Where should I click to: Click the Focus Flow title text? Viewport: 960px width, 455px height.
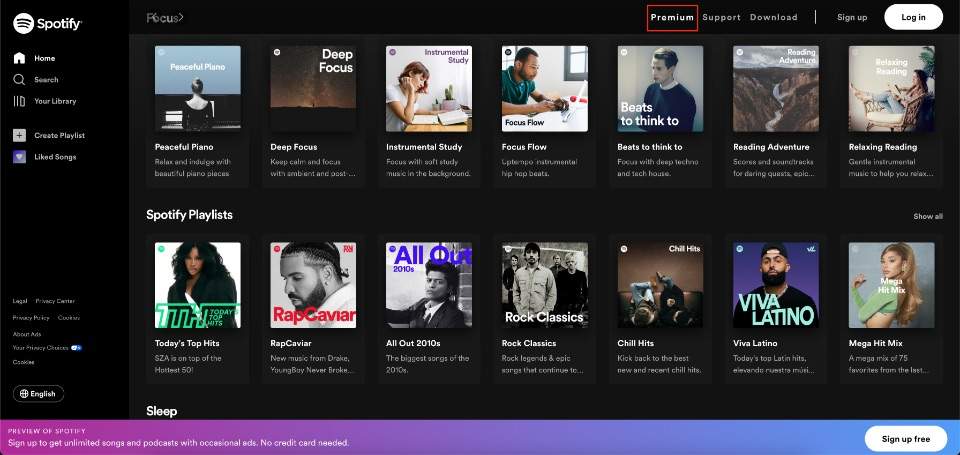(525, 147)
